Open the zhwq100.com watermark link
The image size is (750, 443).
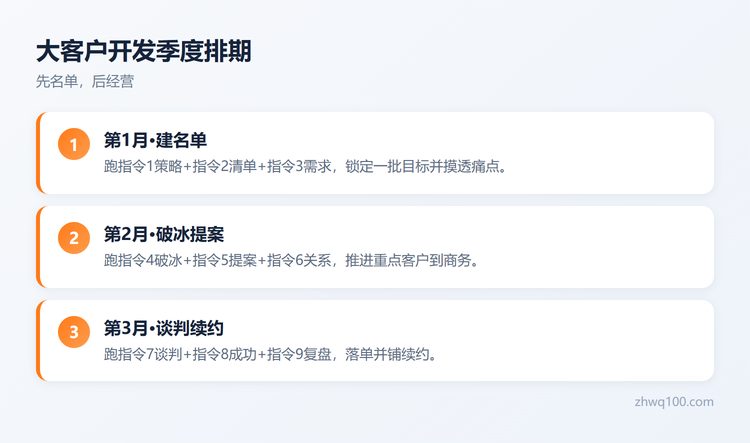click(x=674, y=402)
